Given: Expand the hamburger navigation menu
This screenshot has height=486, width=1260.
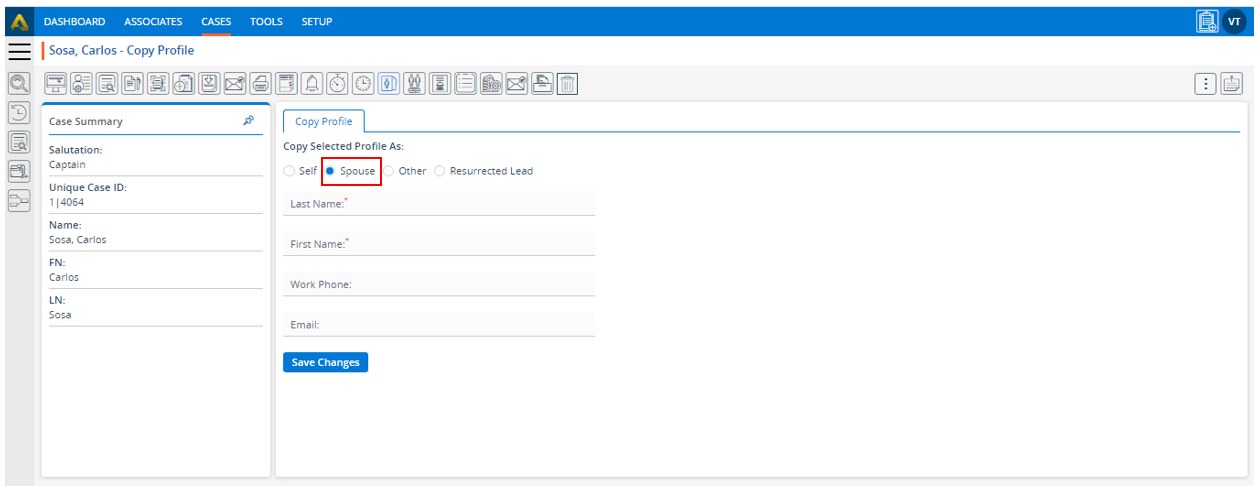Looking at the screenshot, I should (19, 52).
